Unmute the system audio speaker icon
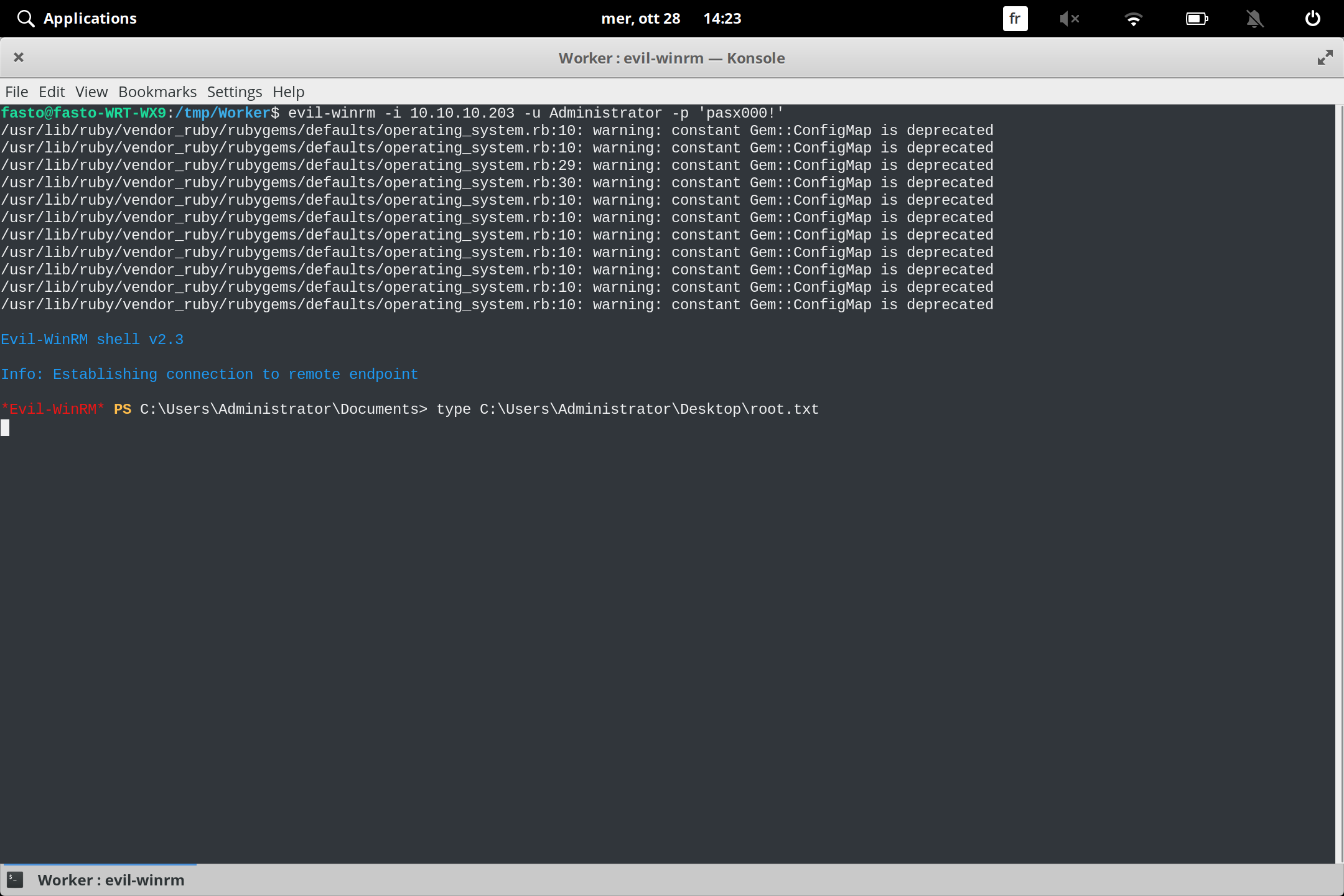The height and width of the screenshot is (896, 1344). pyautogui.click(x=1070, y=18)
